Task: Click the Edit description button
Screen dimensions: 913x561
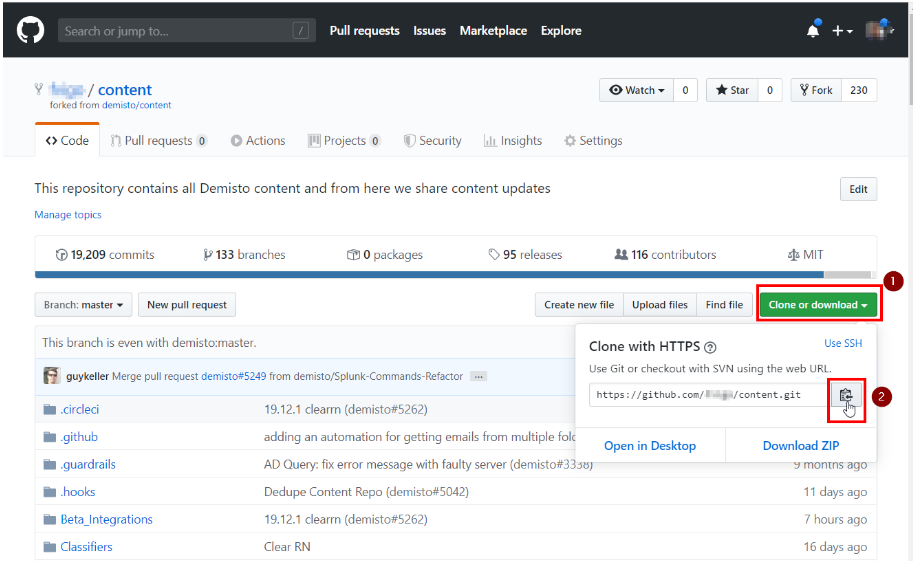Action: tap(858, 189)
